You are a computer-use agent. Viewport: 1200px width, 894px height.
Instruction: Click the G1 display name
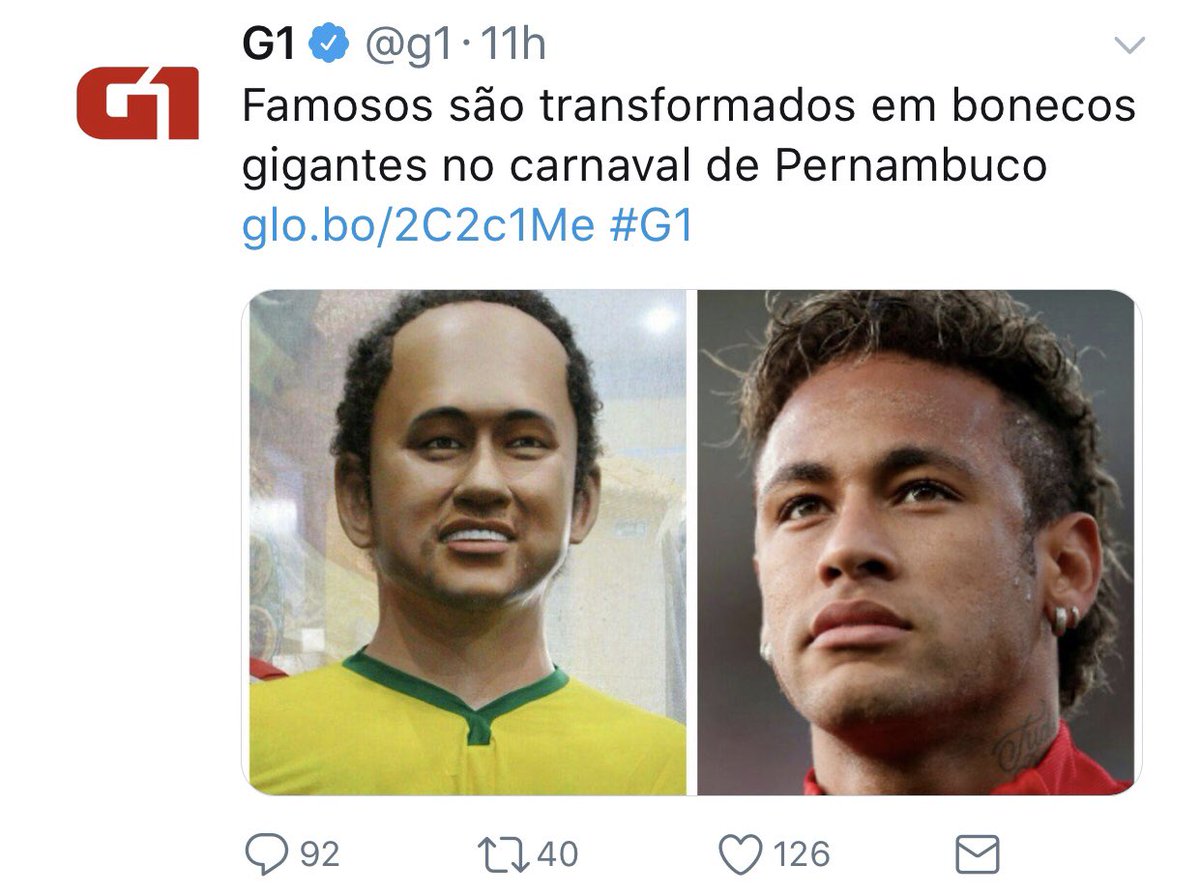coord(270,45)
